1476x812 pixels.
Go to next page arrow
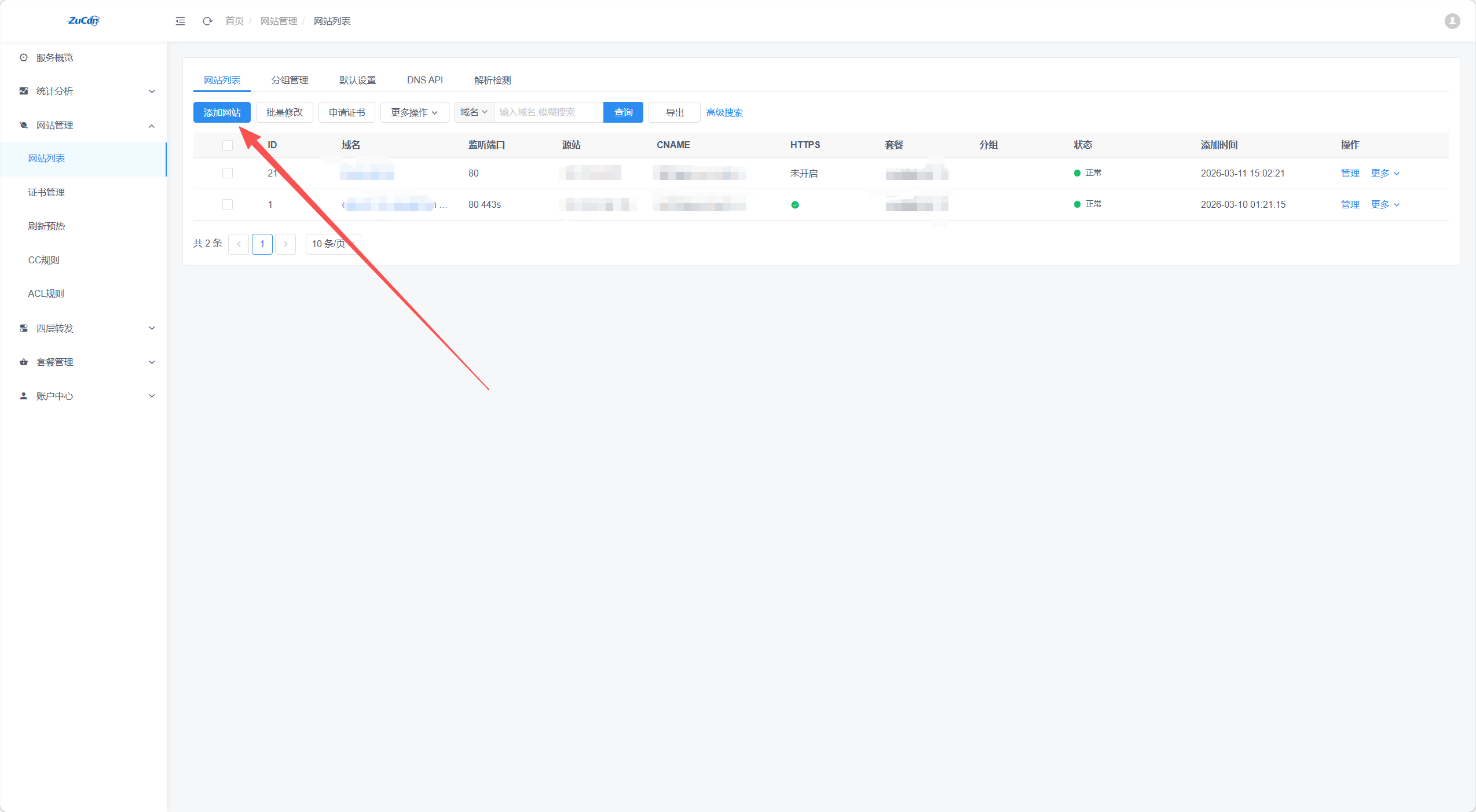point(285,244)
